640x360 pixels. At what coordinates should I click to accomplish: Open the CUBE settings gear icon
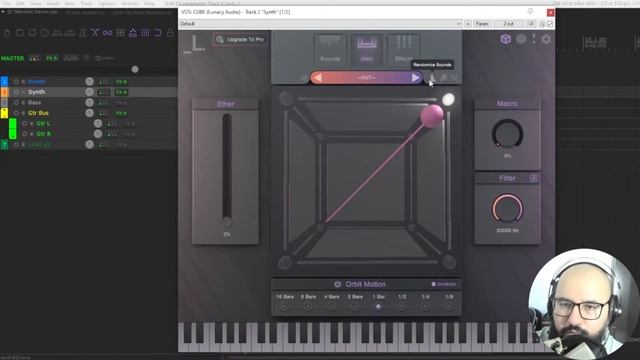(x=546, y=39)
